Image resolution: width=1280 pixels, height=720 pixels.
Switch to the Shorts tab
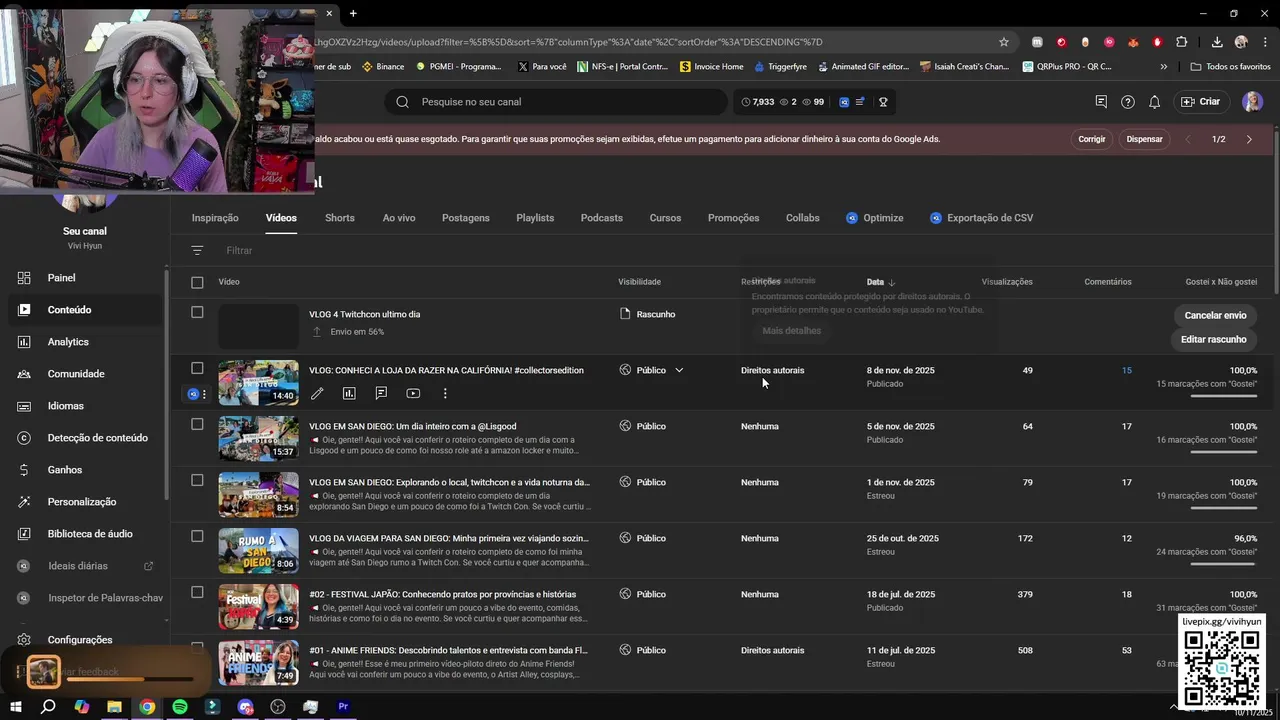click(x=340, y=218)
